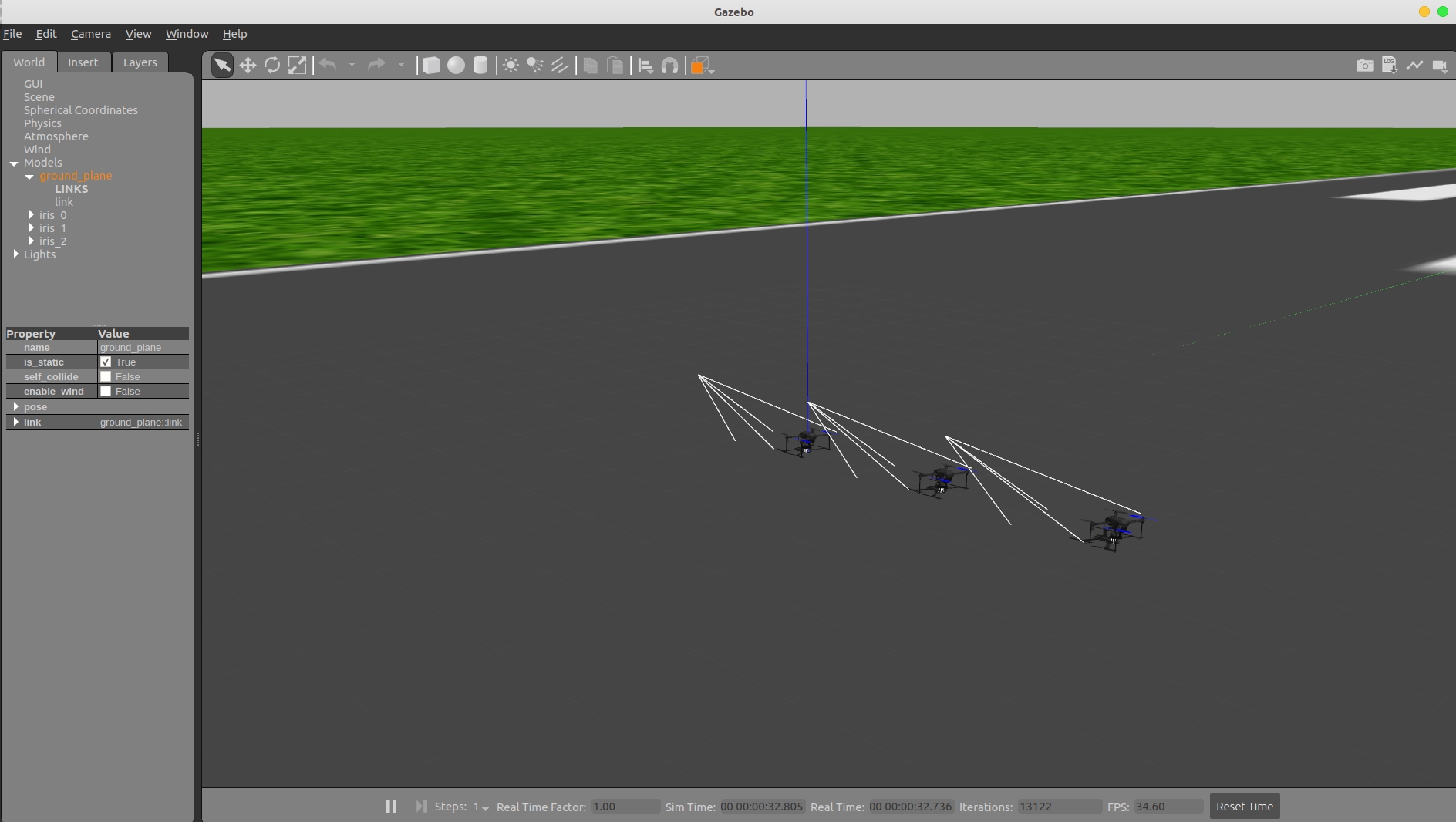Select the translate mode tool
The height and width of the screenshot is (822, 1456).
pos(248,66)
